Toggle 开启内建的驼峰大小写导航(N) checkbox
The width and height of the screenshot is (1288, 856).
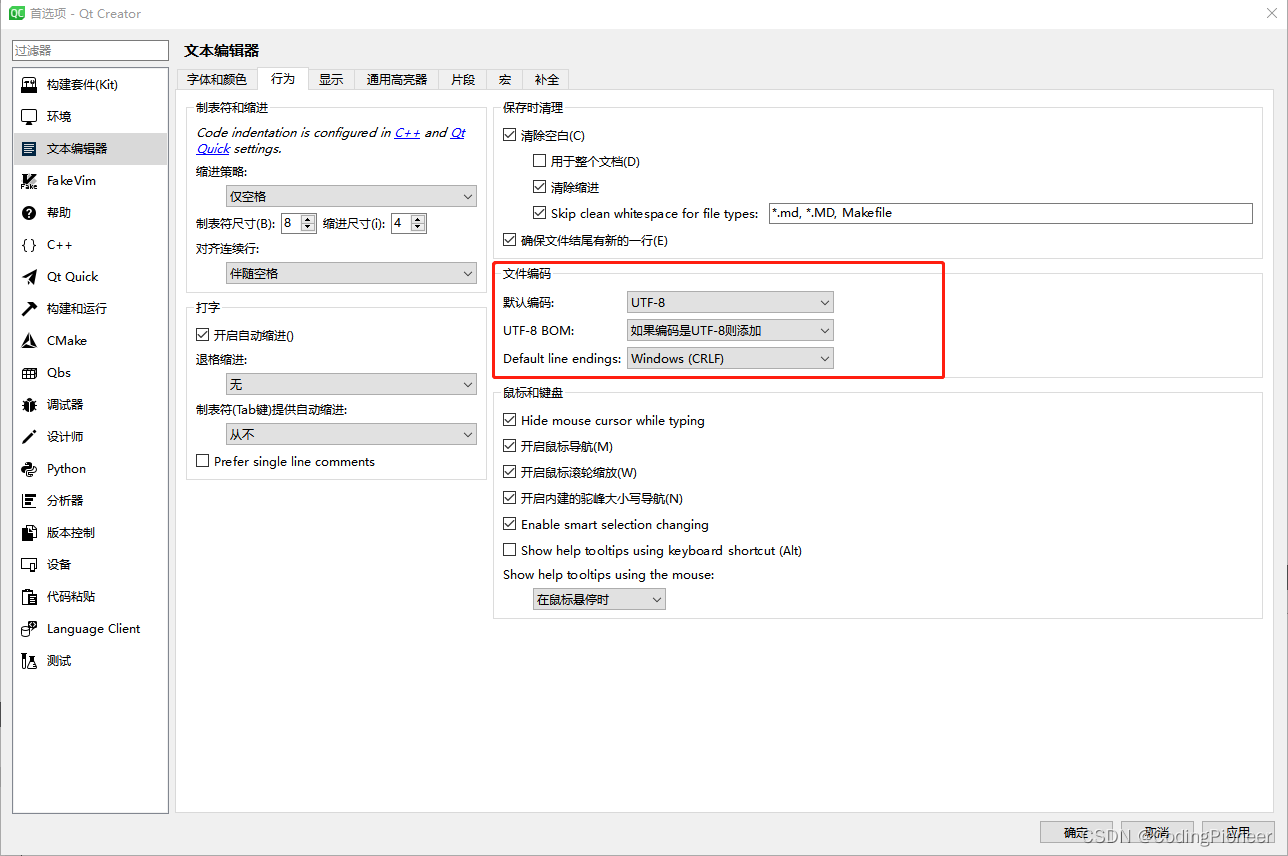point(510,498)
